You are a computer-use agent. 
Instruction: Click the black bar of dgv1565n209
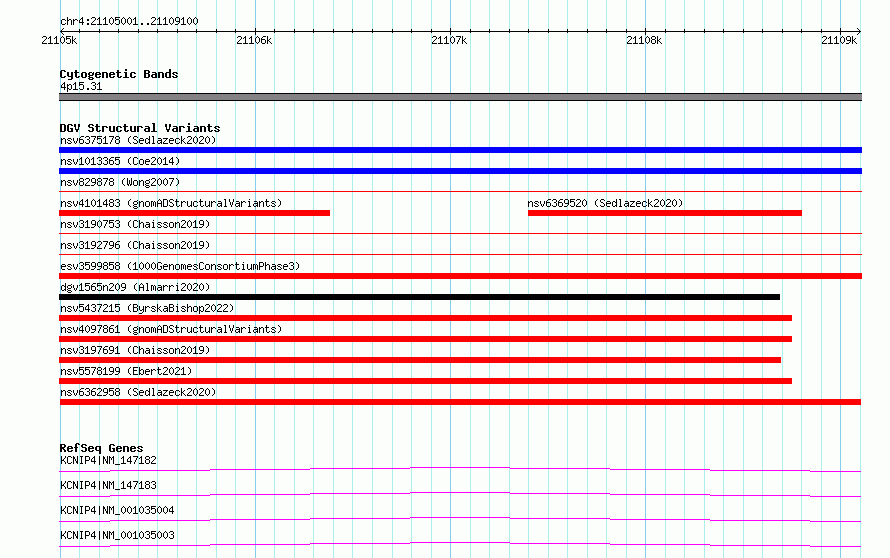coord(419,297)
